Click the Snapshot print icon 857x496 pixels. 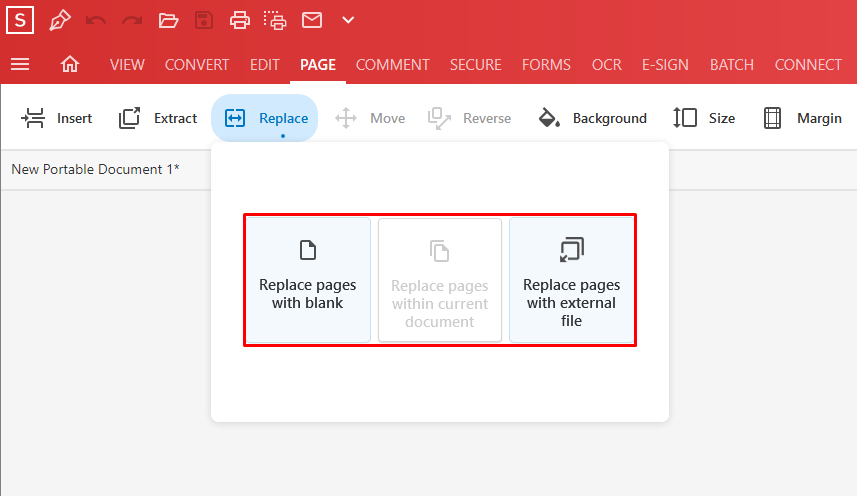(275, 21)
